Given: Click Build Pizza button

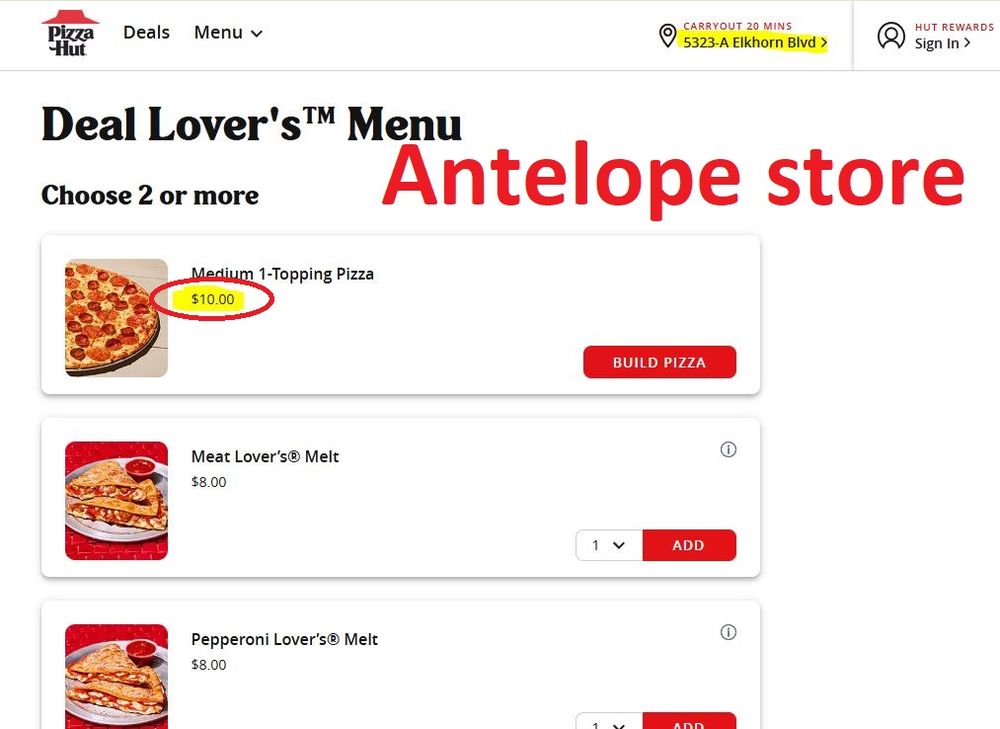Looking at the screenshot, I should [x=659, y=362].
